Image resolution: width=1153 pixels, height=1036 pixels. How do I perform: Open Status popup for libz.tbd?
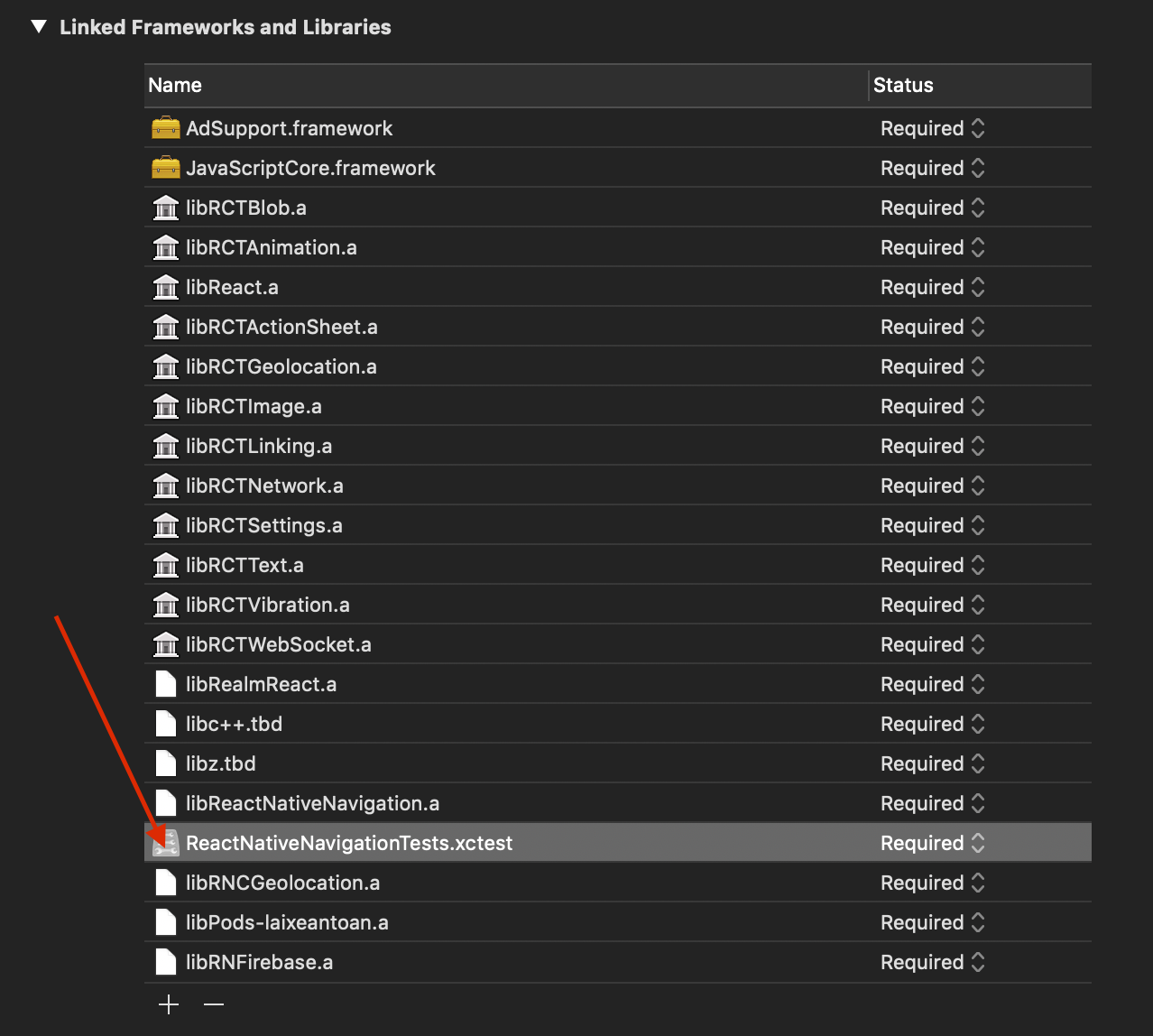933,763
